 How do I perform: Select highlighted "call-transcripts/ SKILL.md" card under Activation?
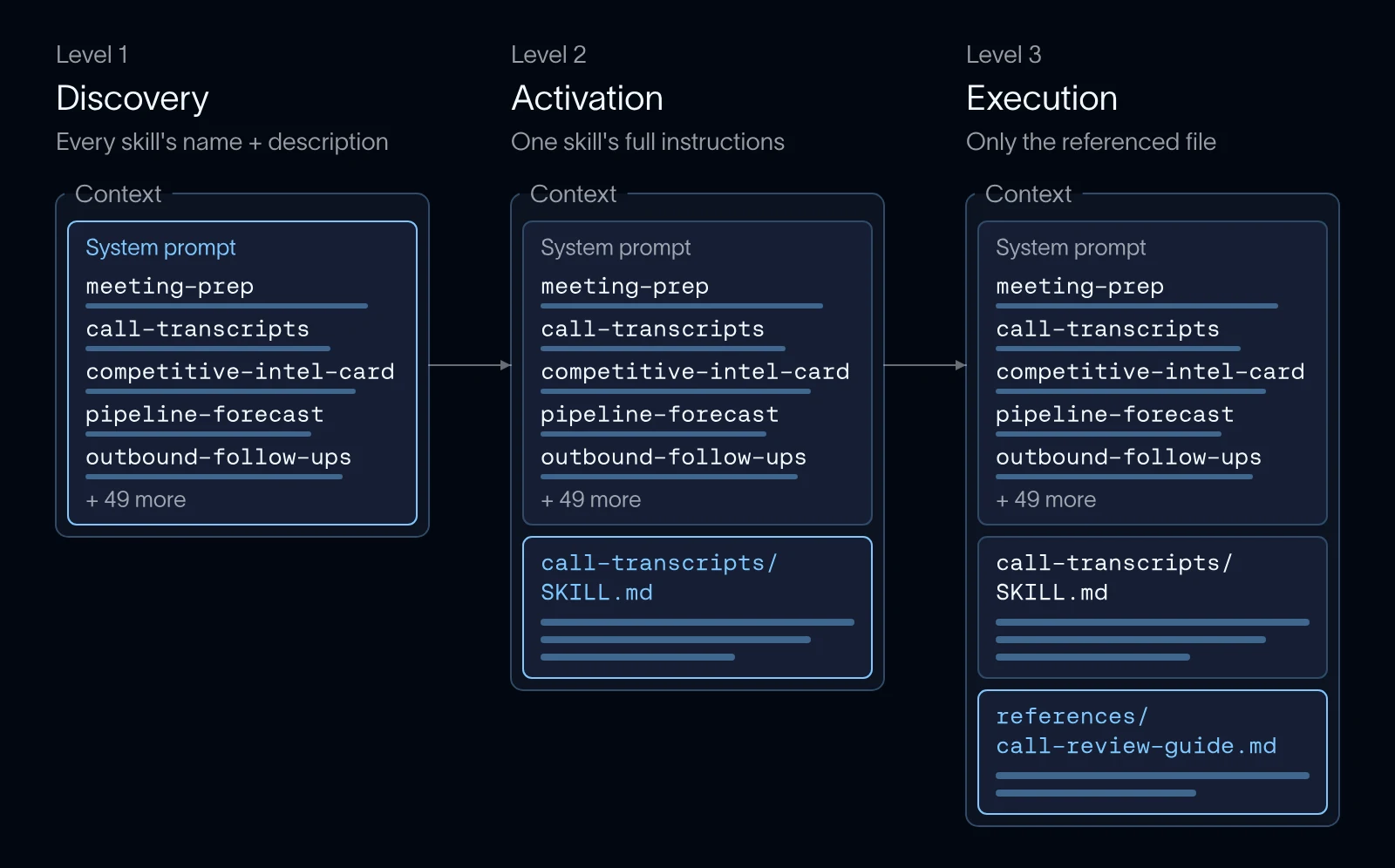click(x=697, y=607)
